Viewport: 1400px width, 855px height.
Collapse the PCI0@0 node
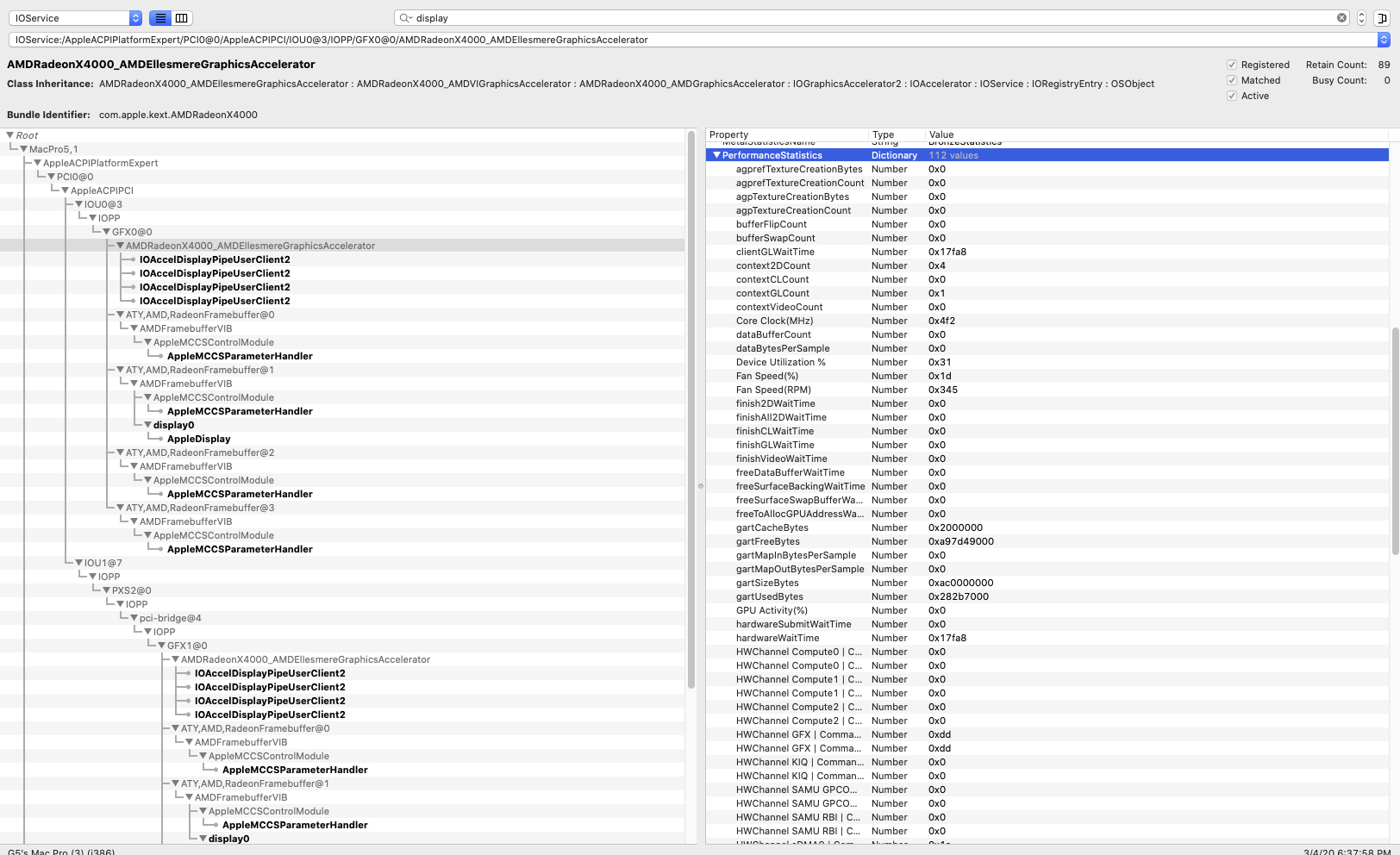tap(51, 177)
